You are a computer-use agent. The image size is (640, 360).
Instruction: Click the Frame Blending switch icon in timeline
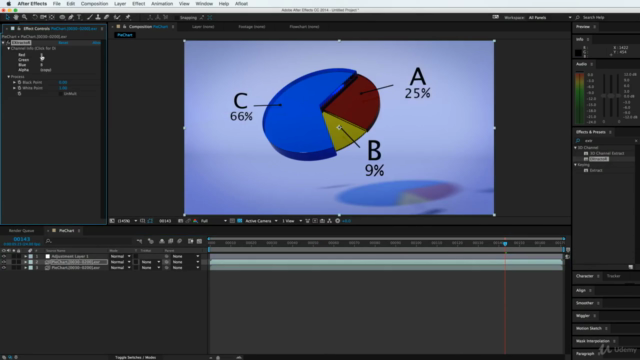(x=171, y=241)
